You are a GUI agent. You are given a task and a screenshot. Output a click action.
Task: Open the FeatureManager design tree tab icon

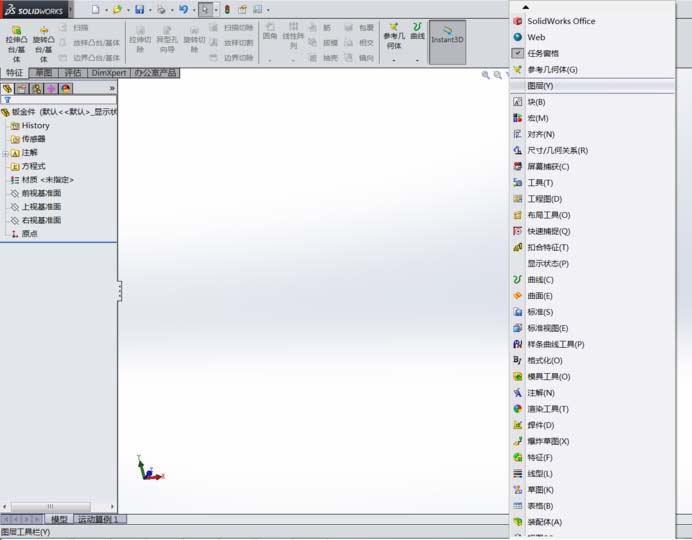(x=8, y=89)
